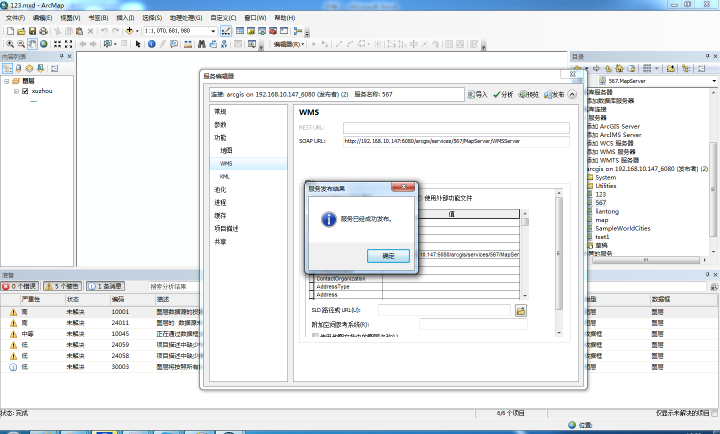The image size is (720, 434).
Task: Click the Full Extent globe icon
Action: pos(44,44)
